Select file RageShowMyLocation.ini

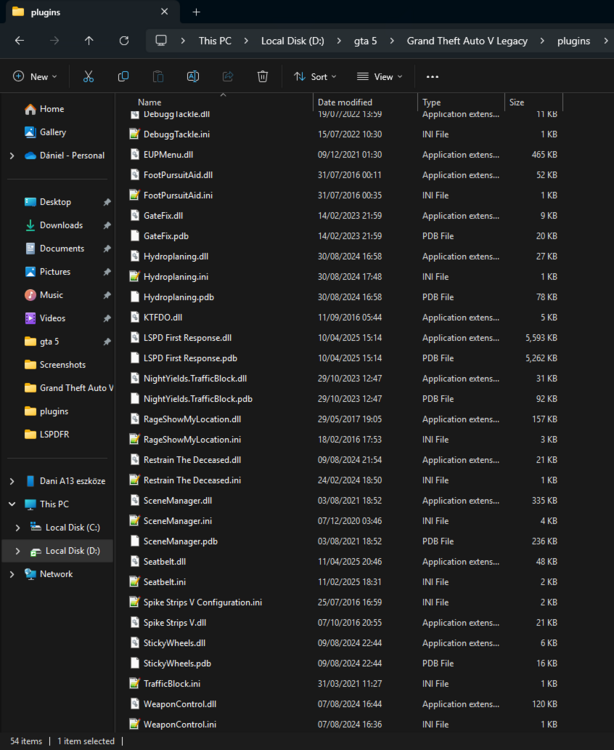(192, 440)
